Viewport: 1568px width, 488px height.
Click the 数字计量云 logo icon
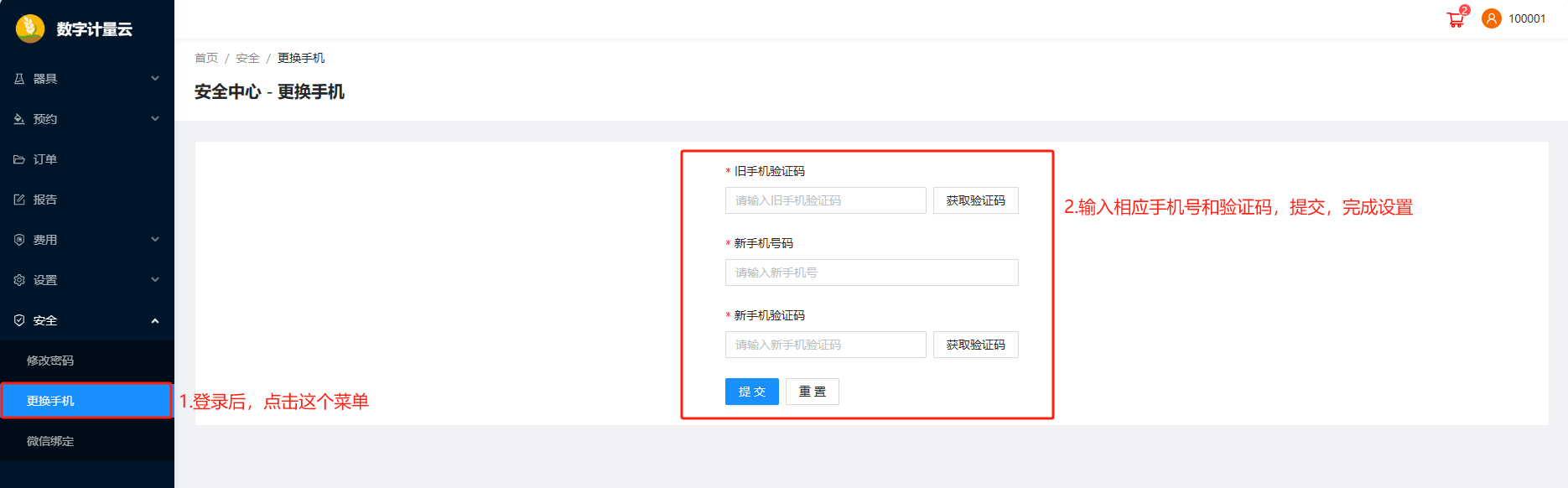(30, 29)
